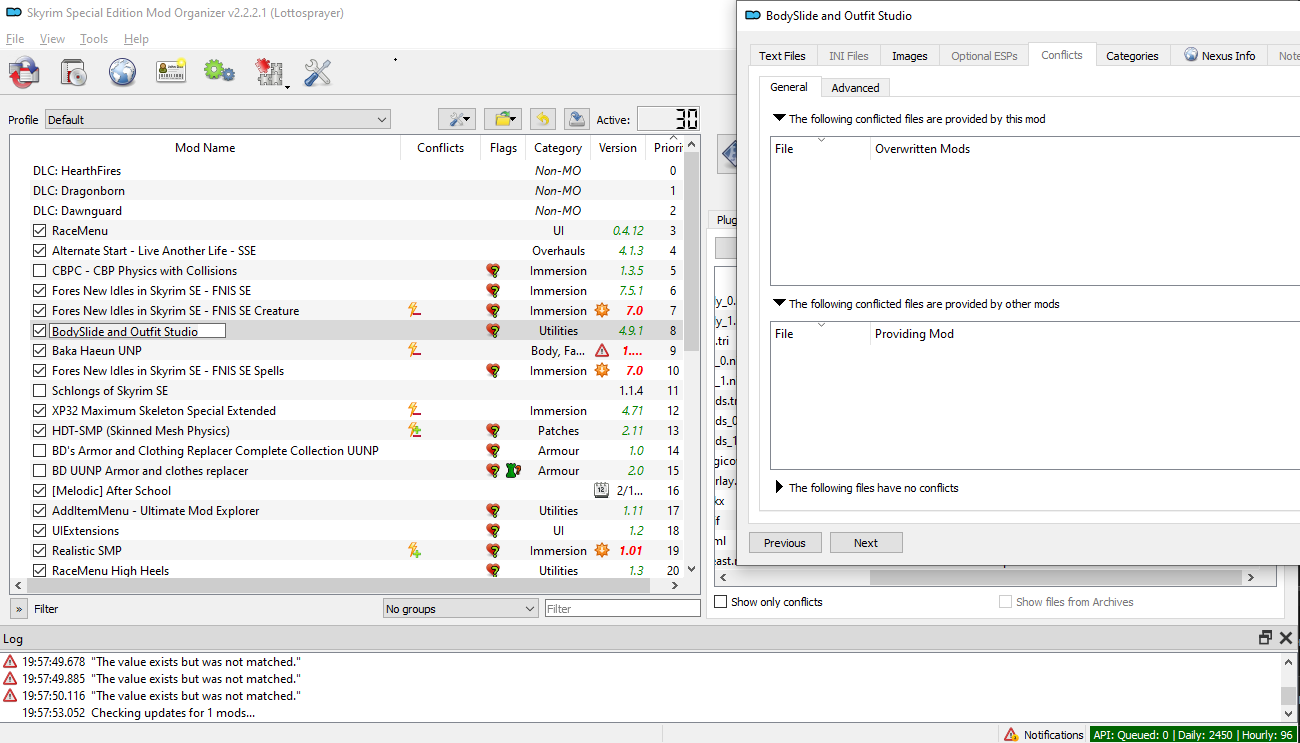This screenshot has height=743, width=1300.
Task: Open the Tools menu
Action: 94,39
